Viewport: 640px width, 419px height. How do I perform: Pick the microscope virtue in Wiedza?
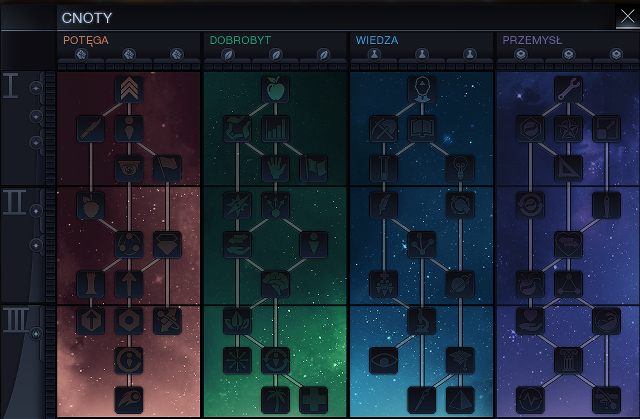point(421,320)
